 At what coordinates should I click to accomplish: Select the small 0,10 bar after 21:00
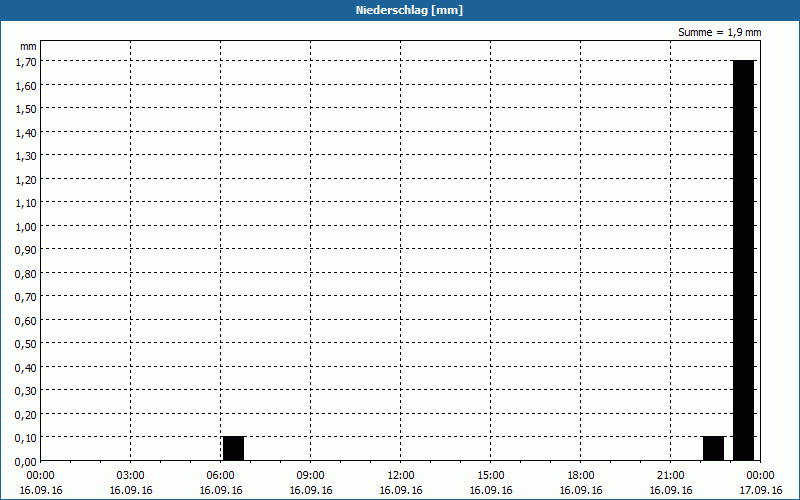713,448
